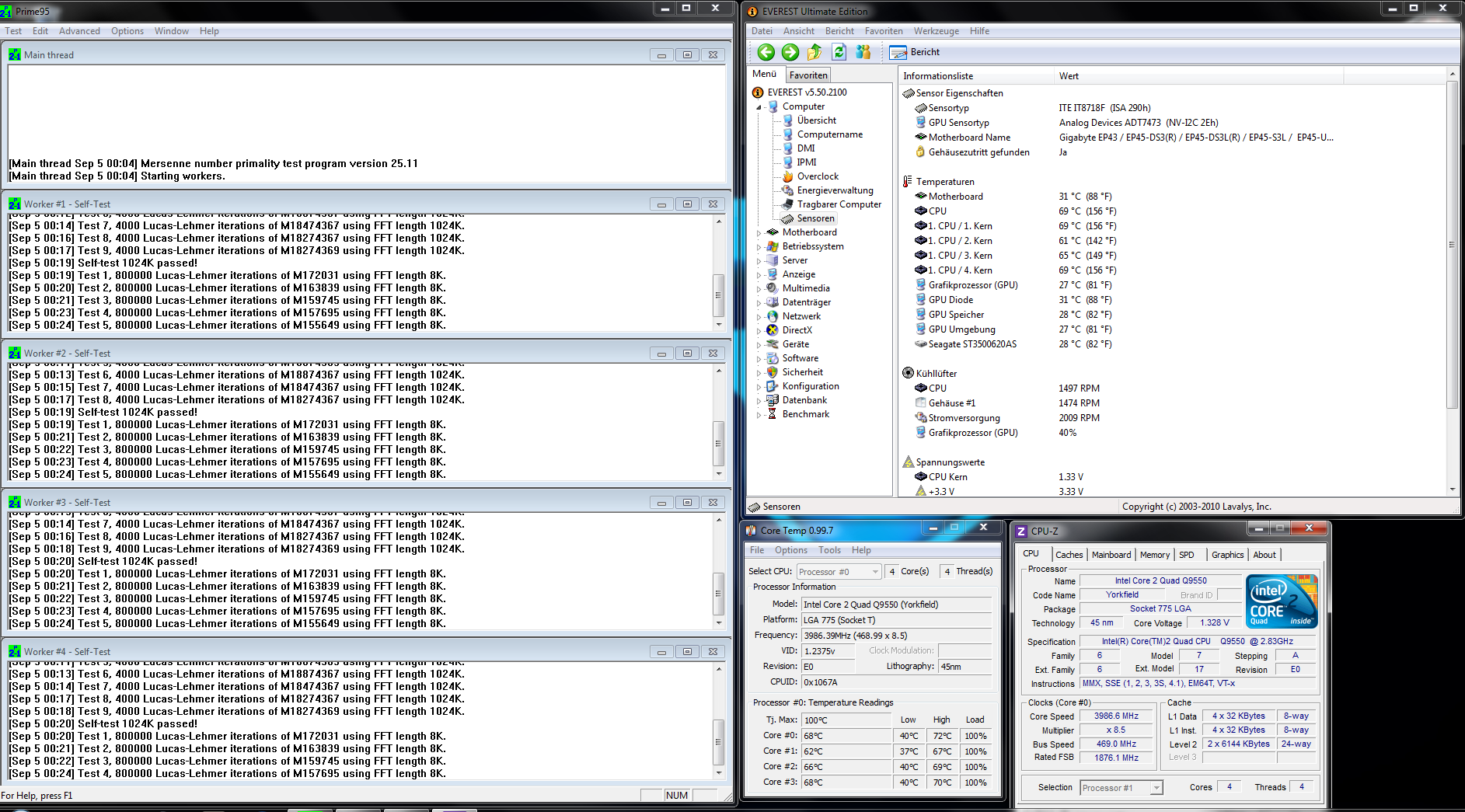Expand the Multimedia tree node
The image size is (1465, 812).
(759, 288)
